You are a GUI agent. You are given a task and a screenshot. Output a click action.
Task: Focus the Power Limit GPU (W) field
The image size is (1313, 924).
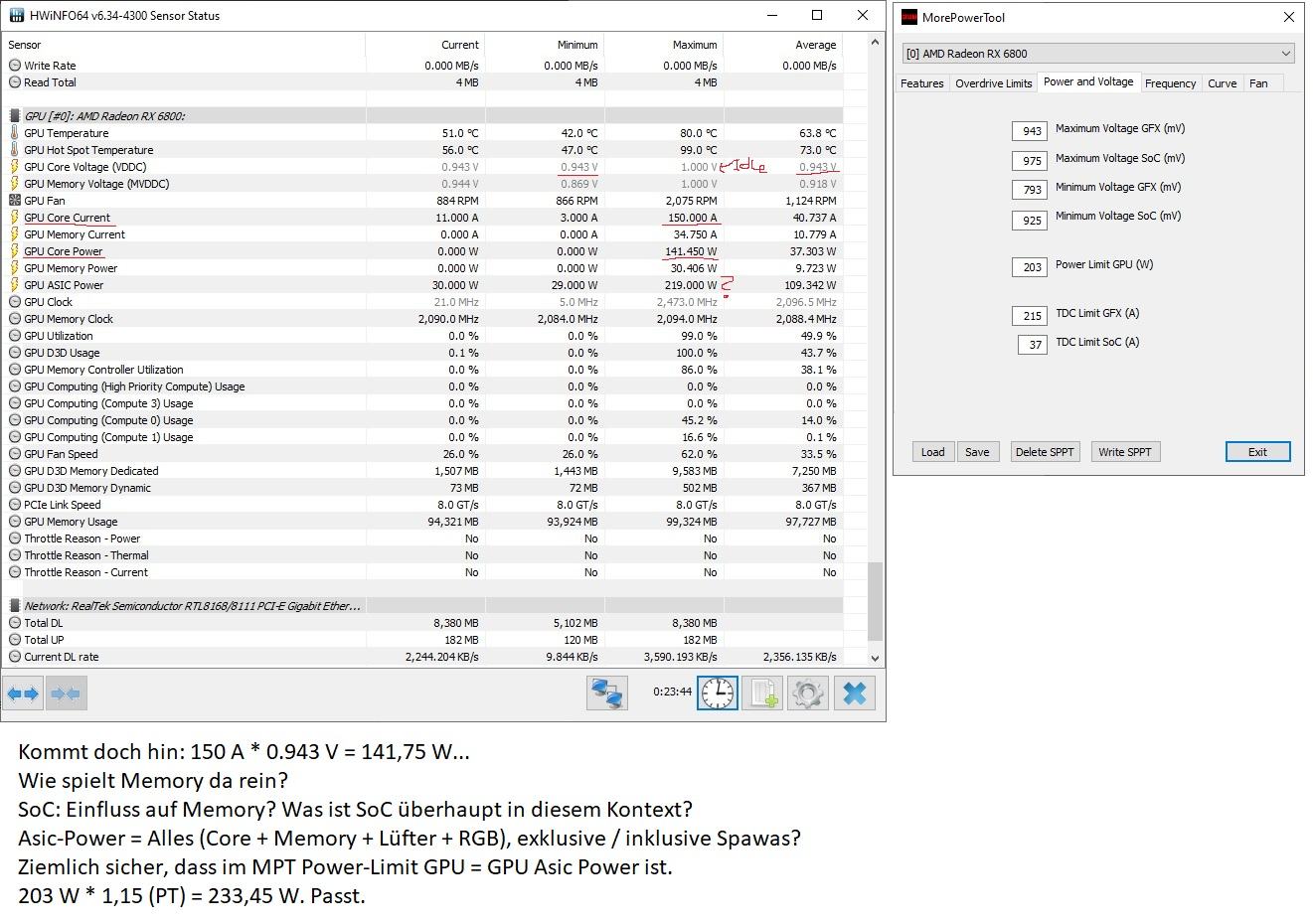tap(1030, 267)
